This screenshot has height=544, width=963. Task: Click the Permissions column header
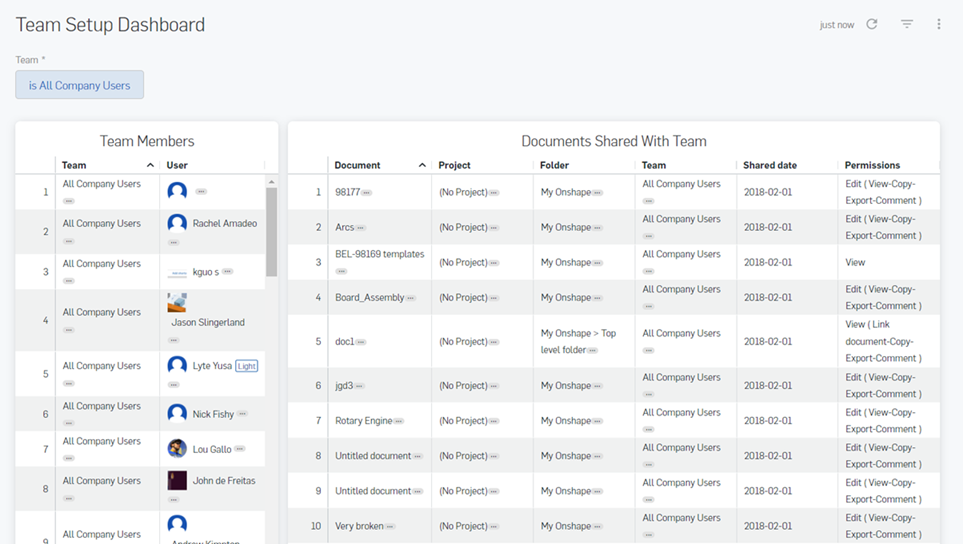click(872, 165)
